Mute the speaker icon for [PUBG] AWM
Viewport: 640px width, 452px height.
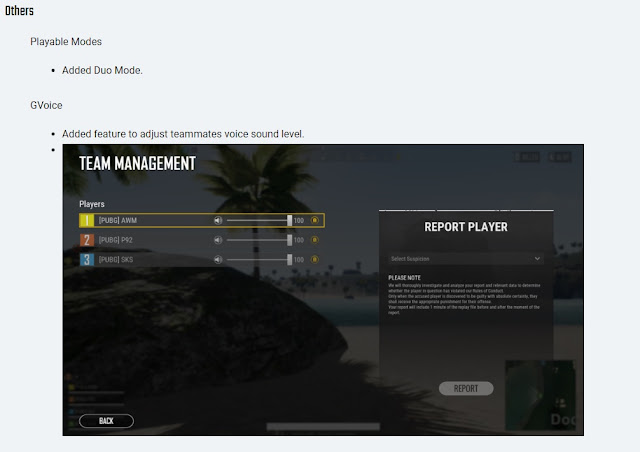[218, 220]
